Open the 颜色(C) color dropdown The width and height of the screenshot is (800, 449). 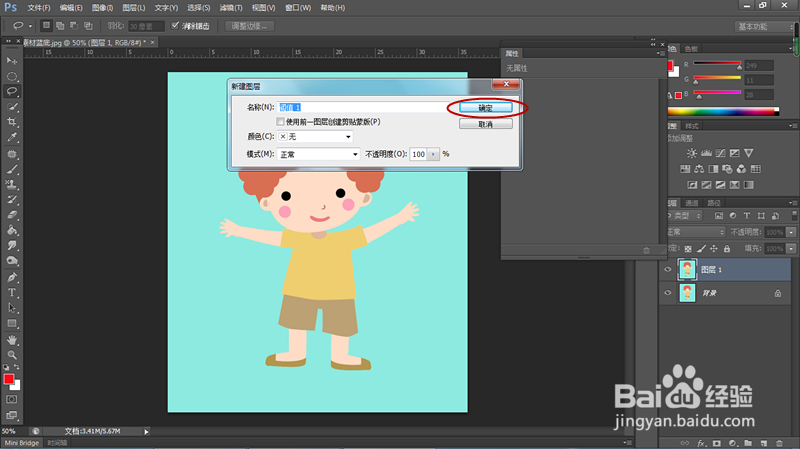315,137
